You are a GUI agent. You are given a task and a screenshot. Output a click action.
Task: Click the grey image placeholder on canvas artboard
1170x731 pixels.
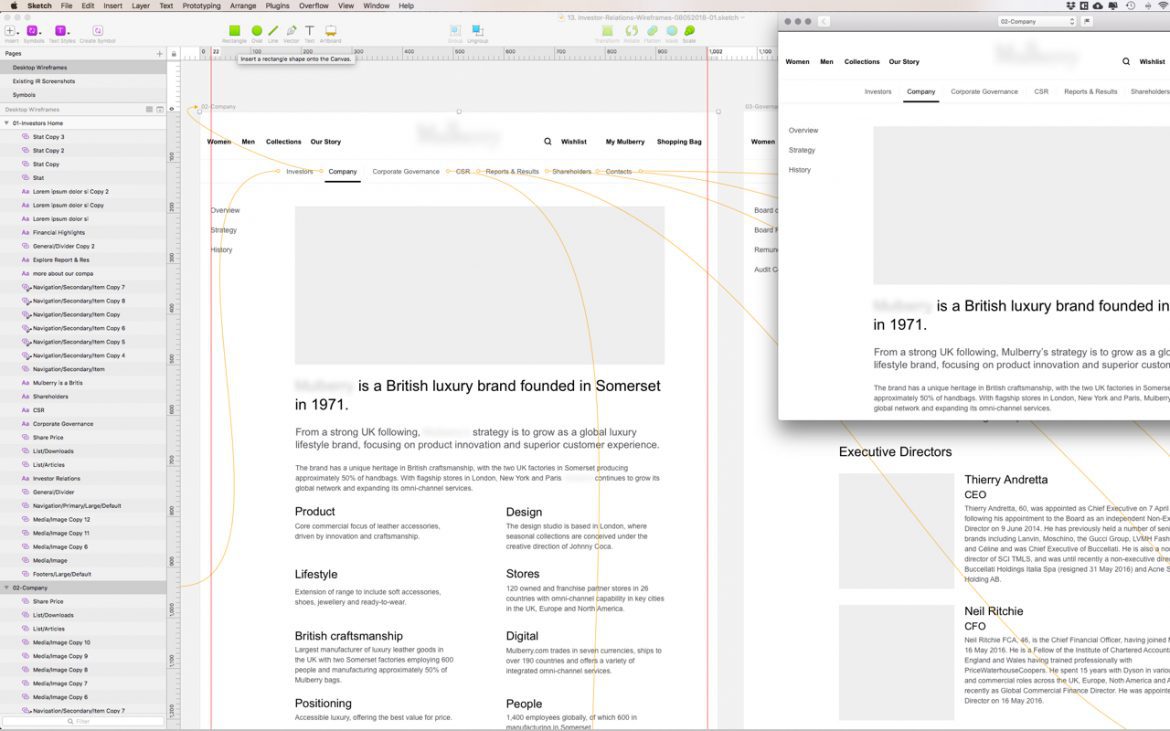[479, 285]
